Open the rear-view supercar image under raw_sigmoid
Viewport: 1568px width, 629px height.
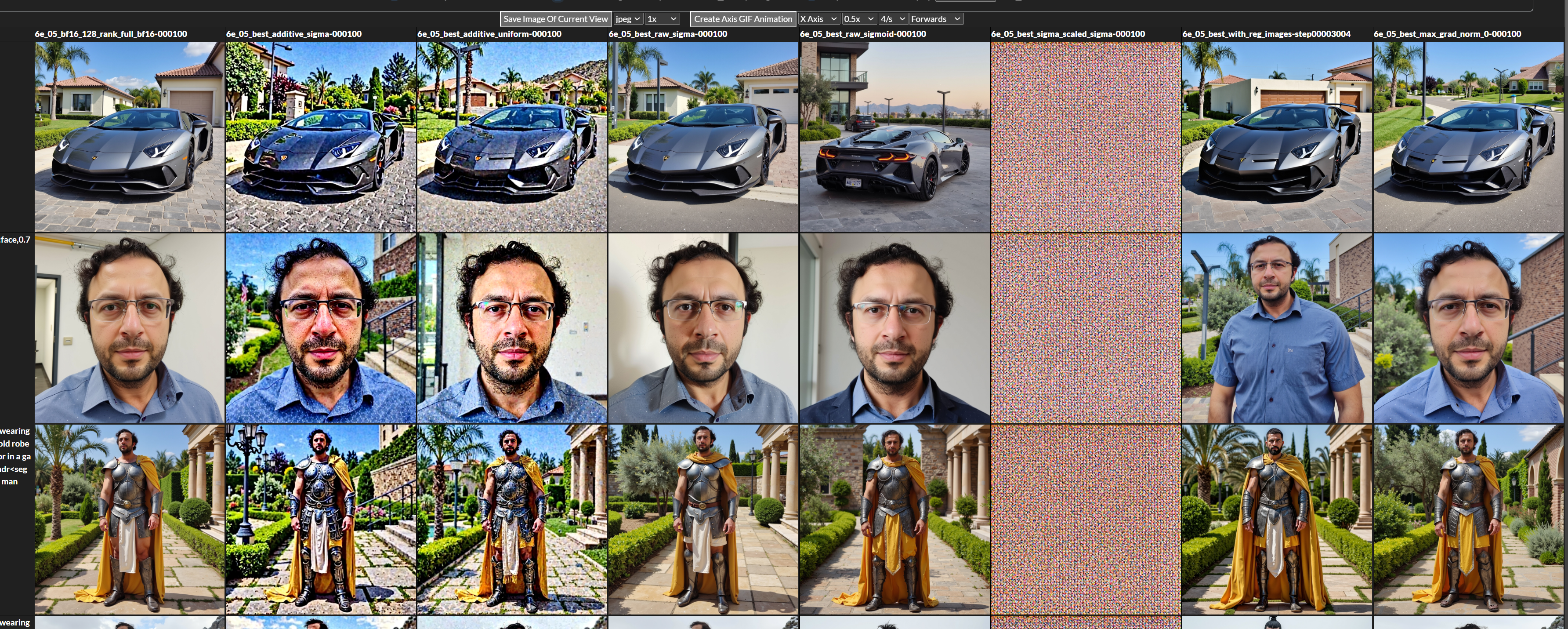pos(894,137)
